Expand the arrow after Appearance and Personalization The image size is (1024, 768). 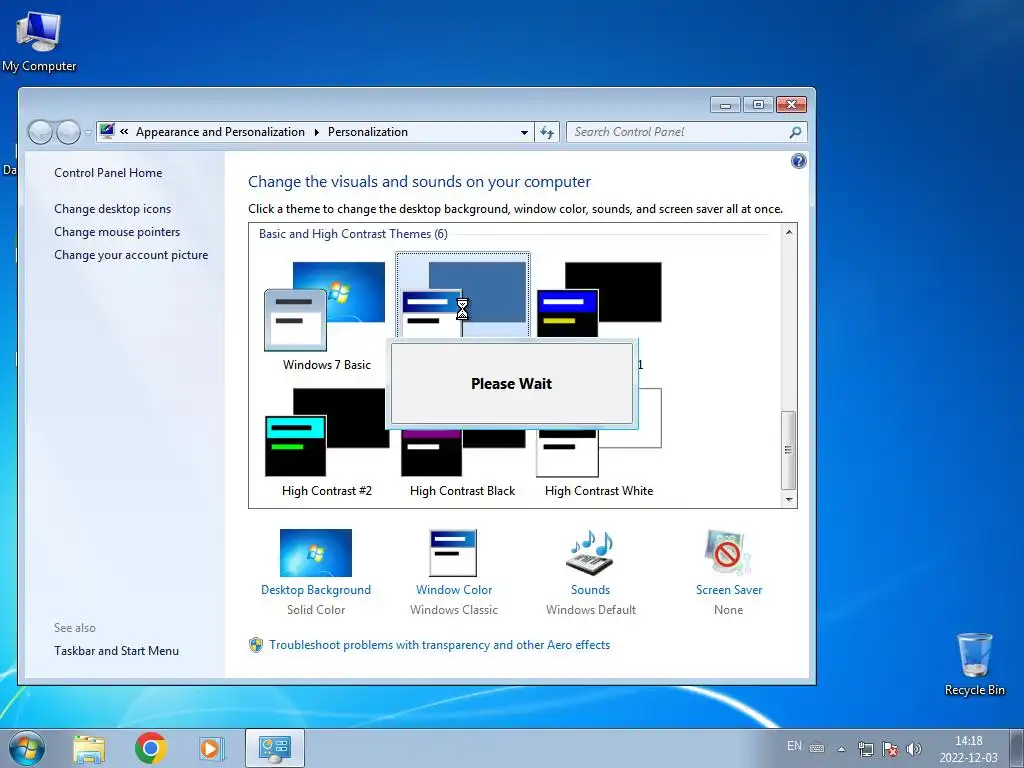[x=317, y=133]
